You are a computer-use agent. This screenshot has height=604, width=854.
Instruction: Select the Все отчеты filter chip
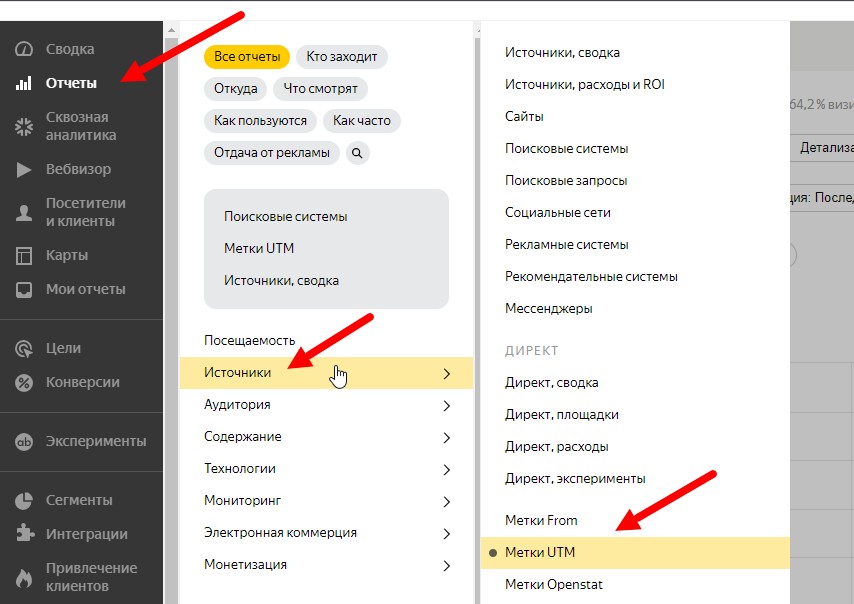point(247,57)
